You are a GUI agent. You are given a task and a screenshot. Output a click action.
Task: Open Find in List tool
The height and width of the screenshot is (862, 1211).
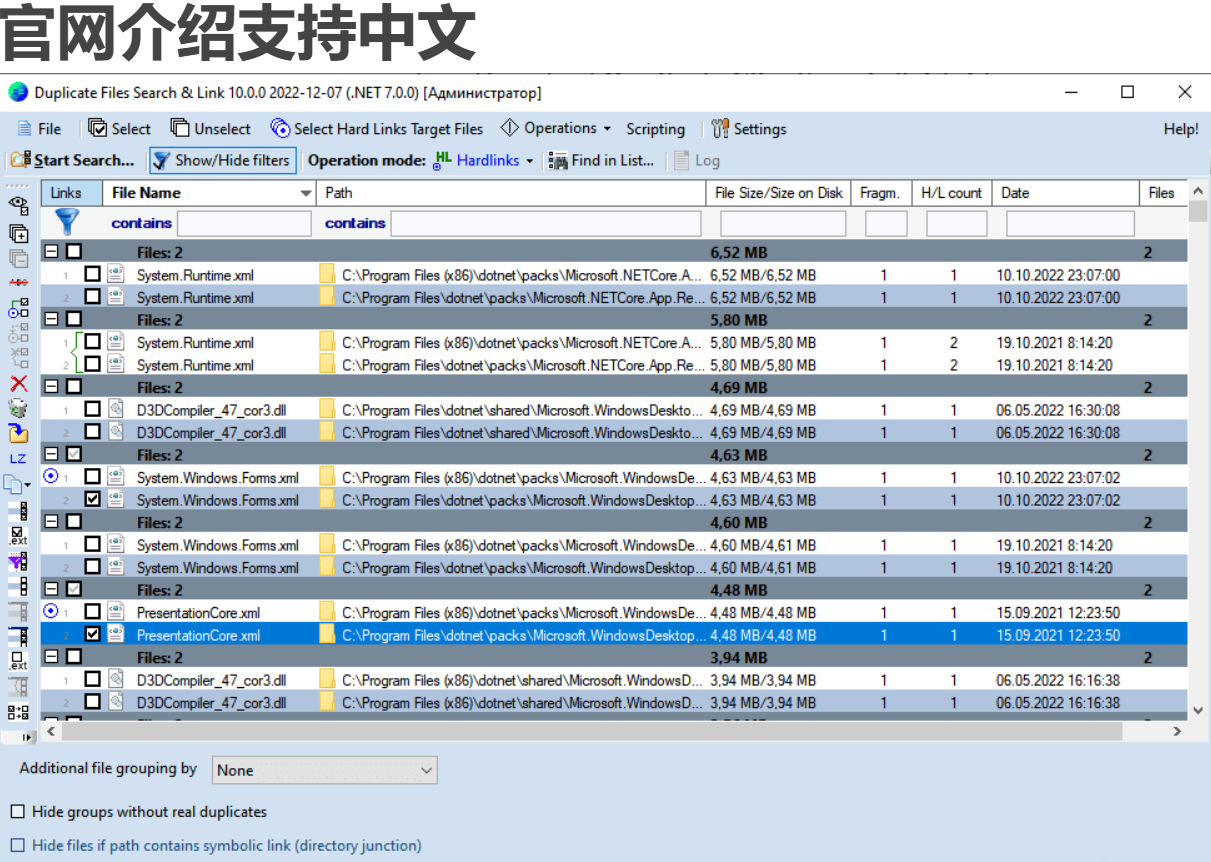(x=601, y=160)
